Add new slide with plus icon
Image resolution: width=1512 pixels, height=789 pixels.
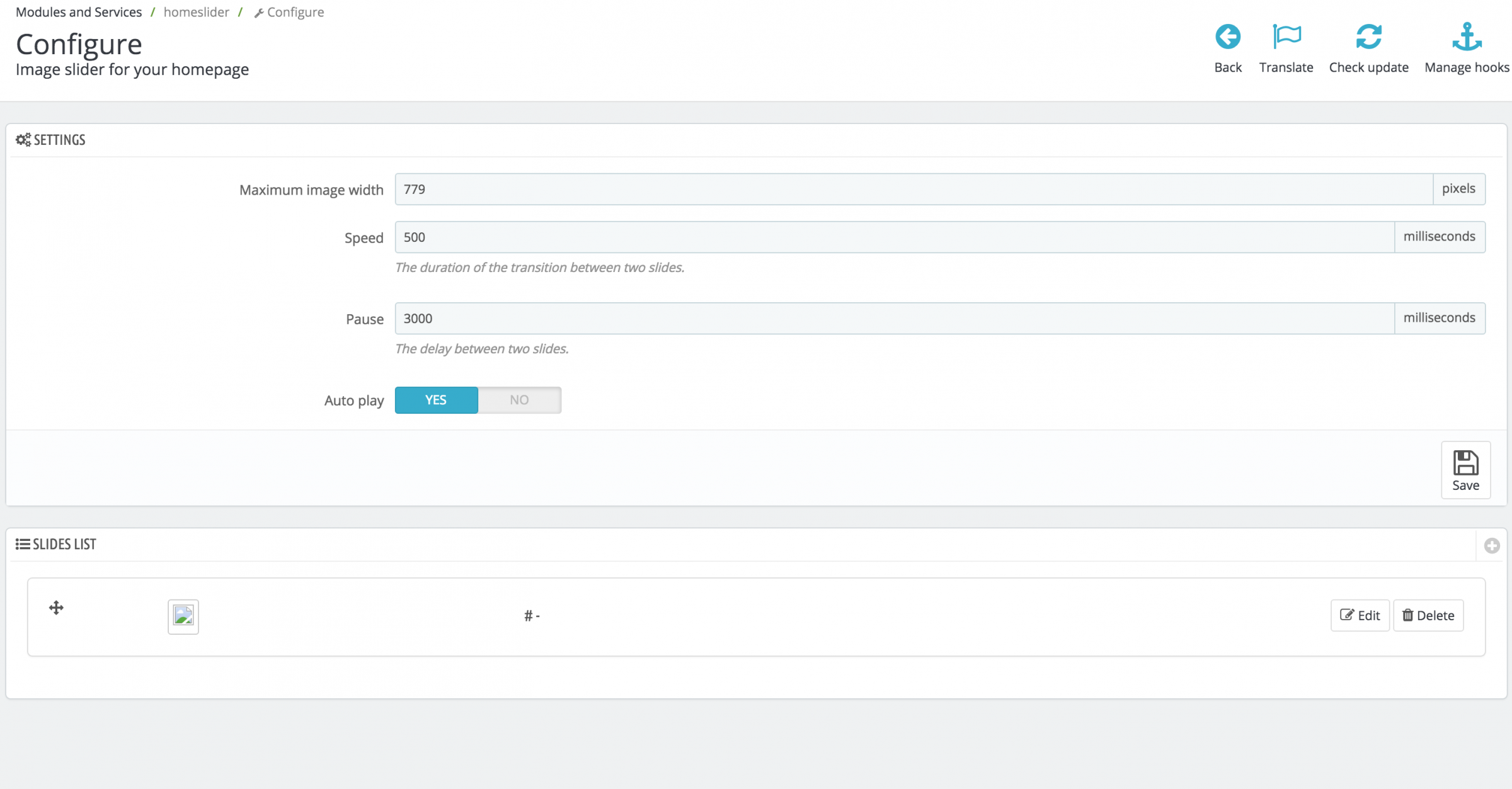point(1491,545)
